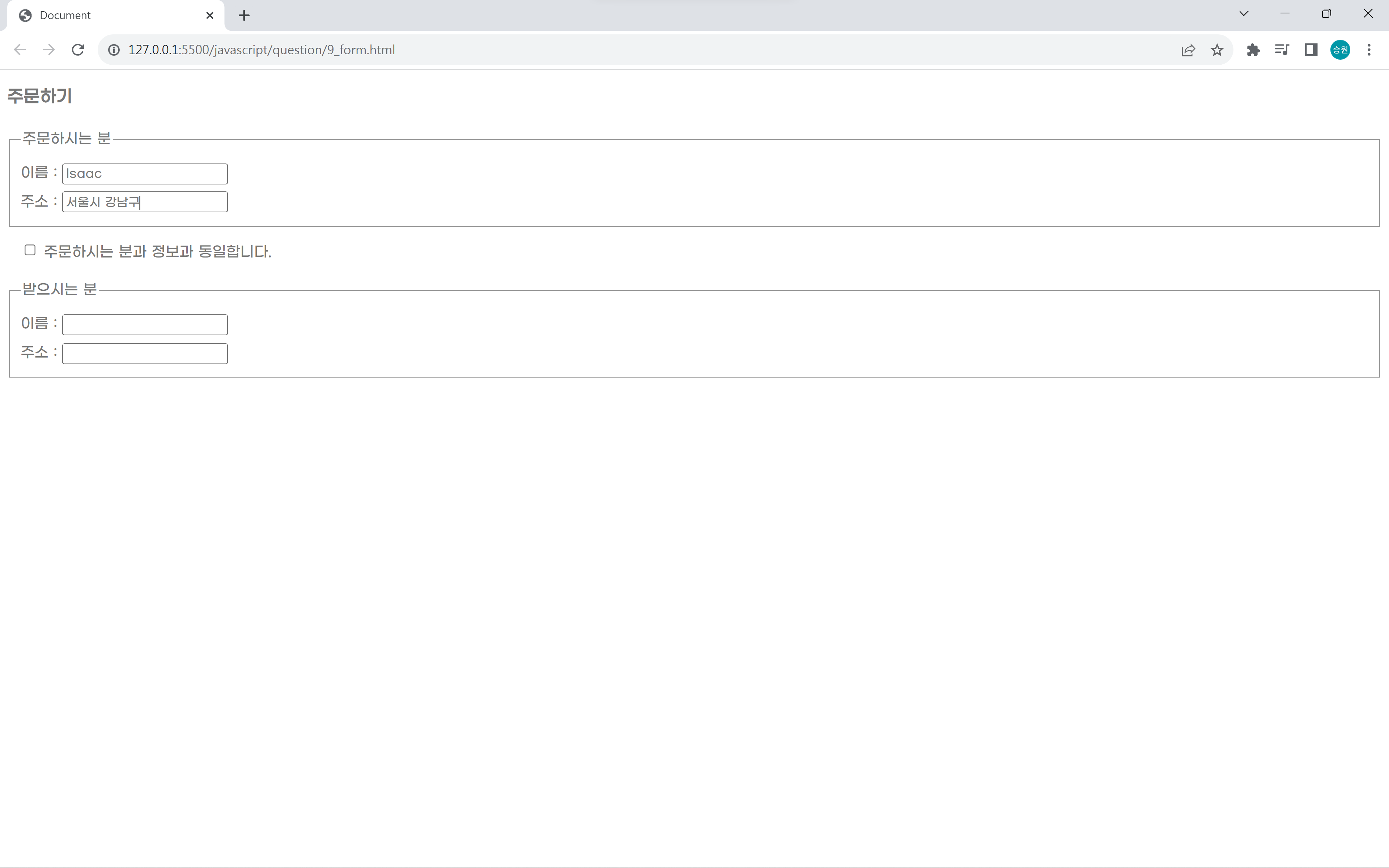
Task: Click the browser back arrow
Action: click(x=20, y=50)
